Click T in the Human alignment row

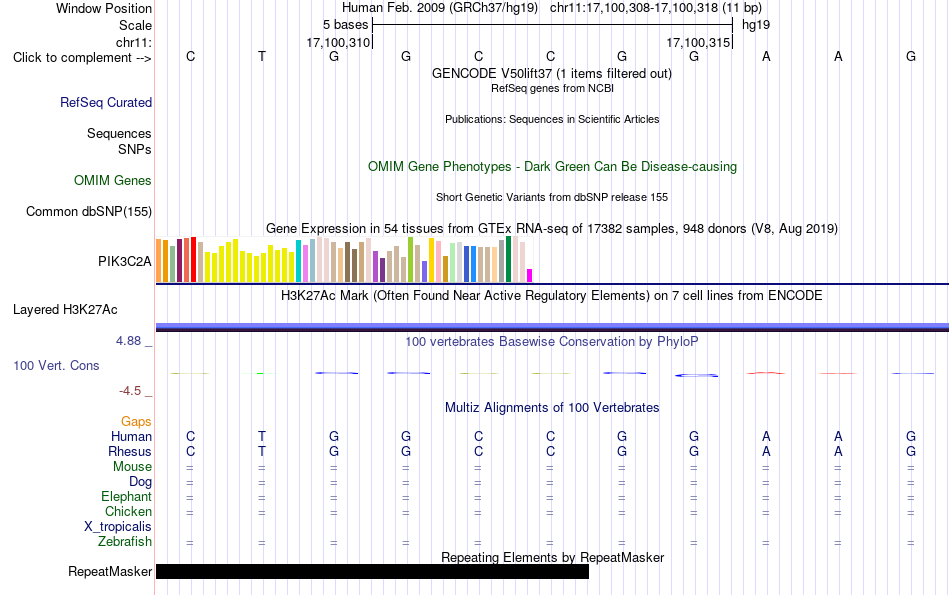(262, 436)
